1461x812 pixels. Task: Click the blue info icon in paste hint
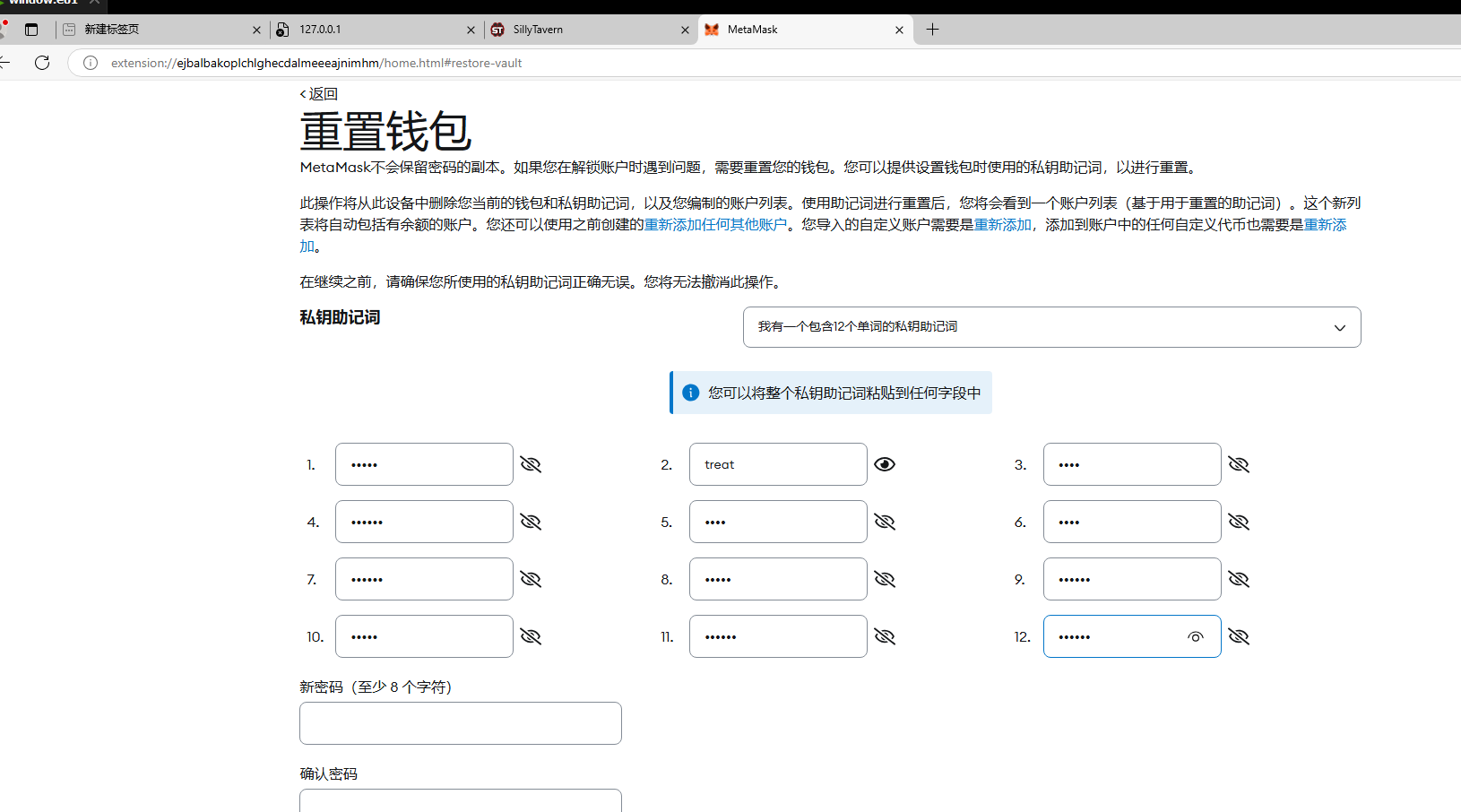click(x=691, y=393)
